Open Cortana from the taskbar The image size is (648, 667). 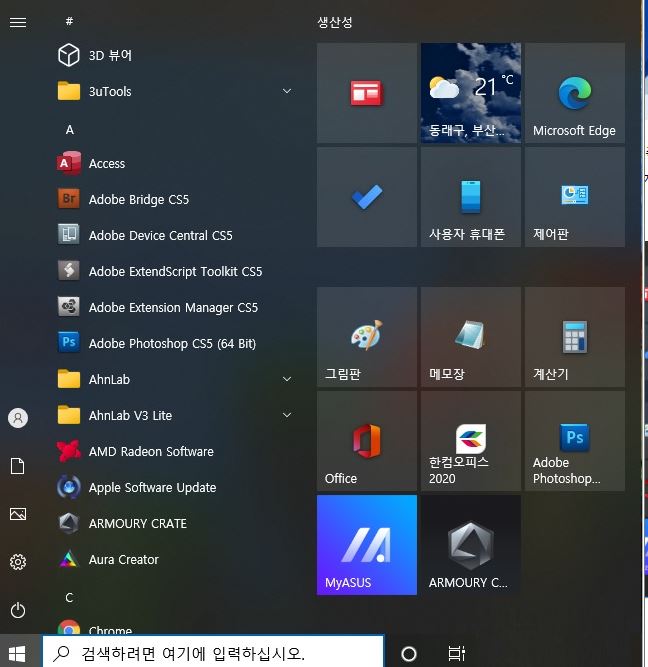click(x=409, y=653)
